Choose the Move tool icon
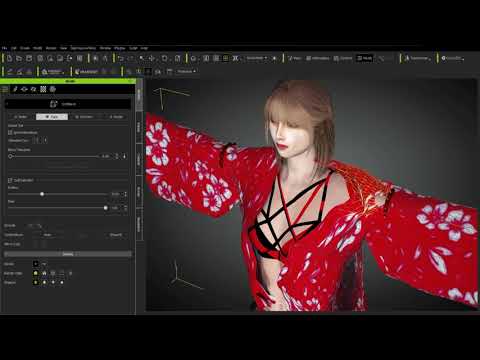The height and width of the screenshot is (360, 480). 152,58
